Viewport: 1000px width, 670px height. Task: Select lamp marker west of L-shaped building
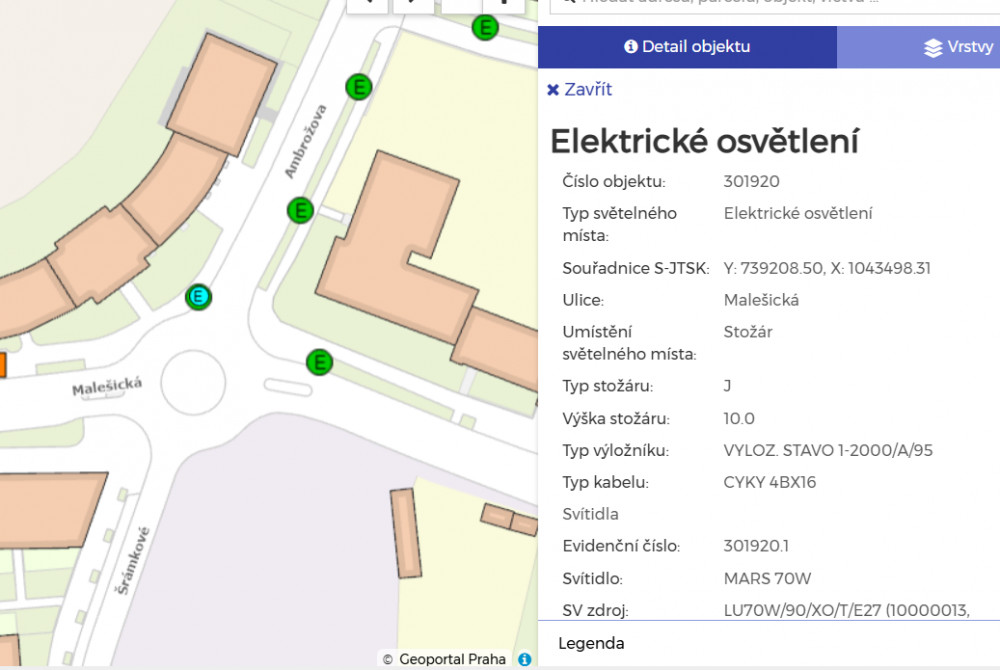click(x=300, y=210)
